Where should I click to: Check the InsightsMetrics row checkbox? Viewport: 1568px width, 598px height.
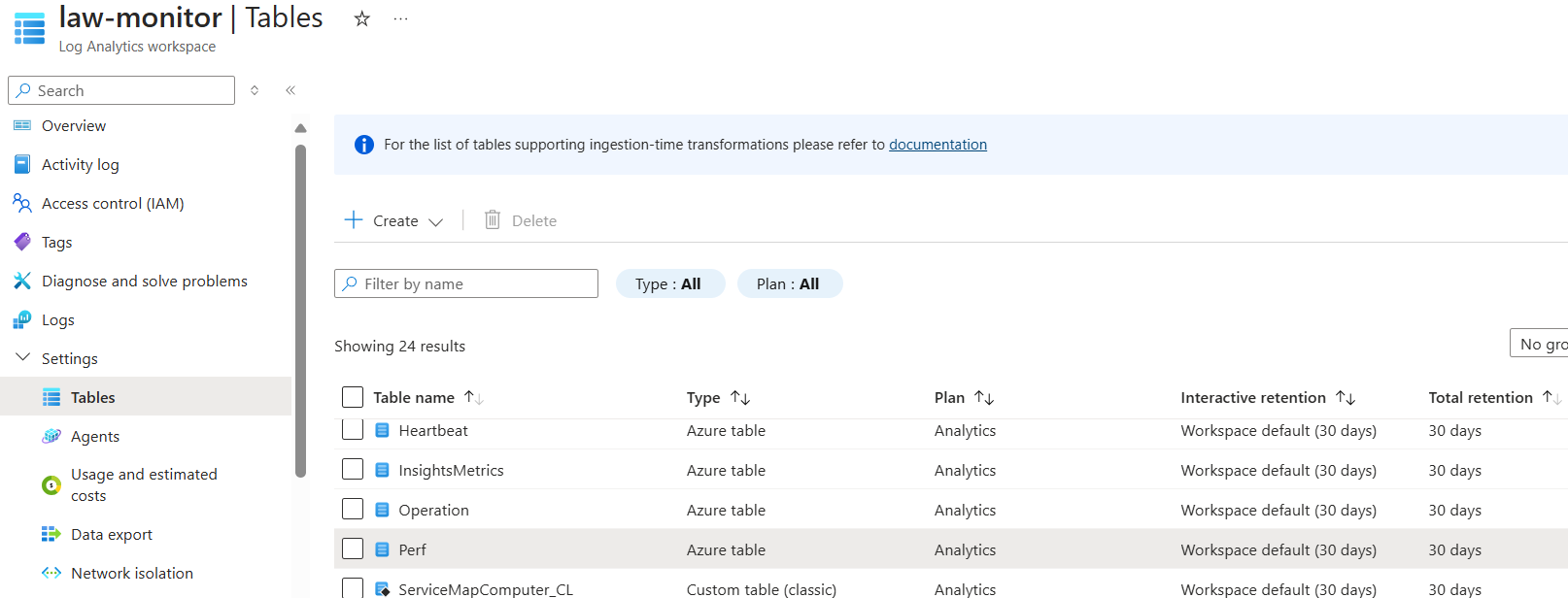(353, 469)
